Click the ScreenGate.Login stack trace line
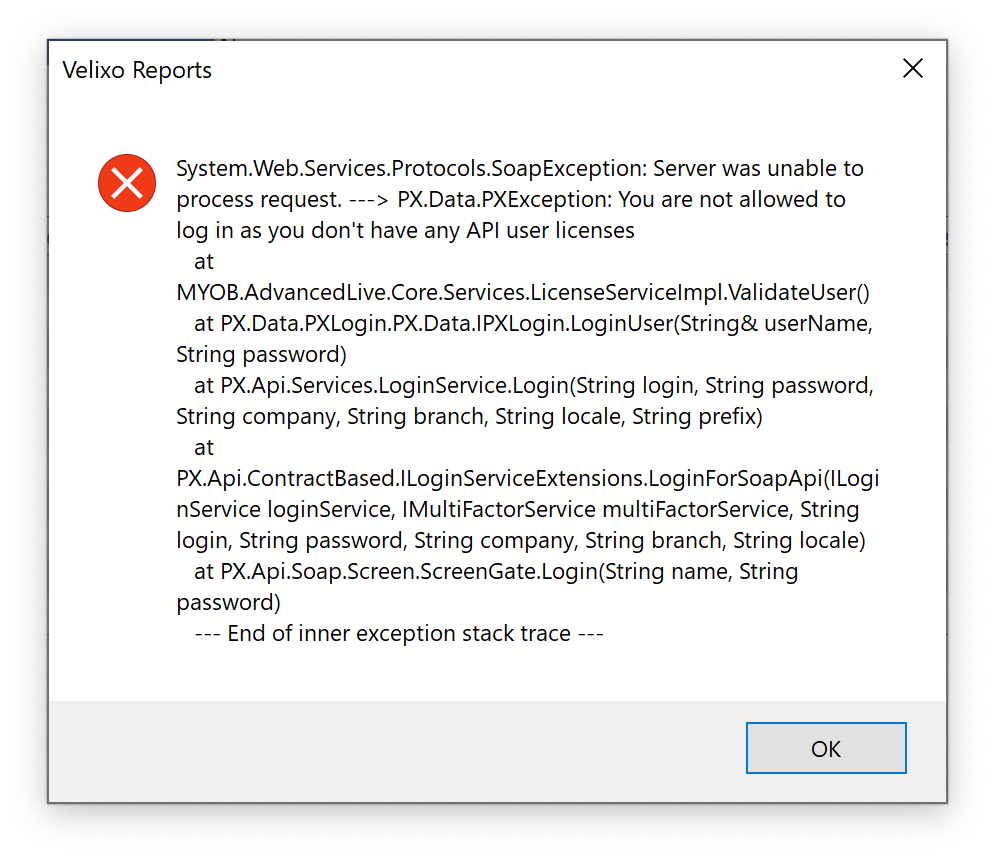The image size is (994, 858). pos(496,572)
